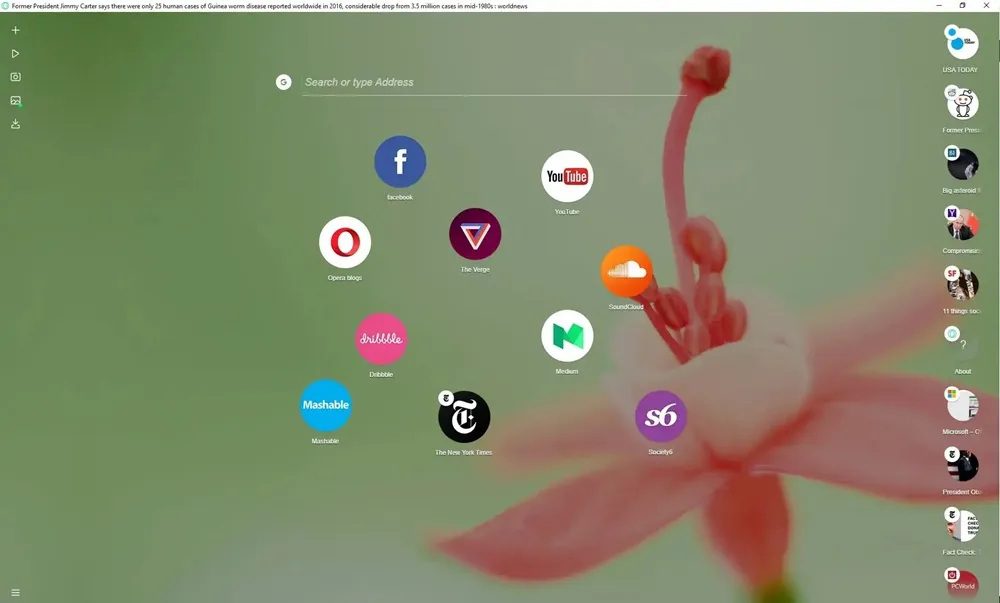
Task: Open the Medium speed dial bubble
Action: tap(567, 336)
